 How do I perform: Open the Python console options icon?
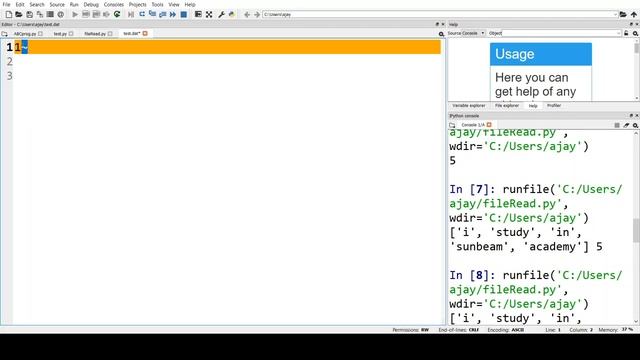pyautogui.click(x=635, y=125)
